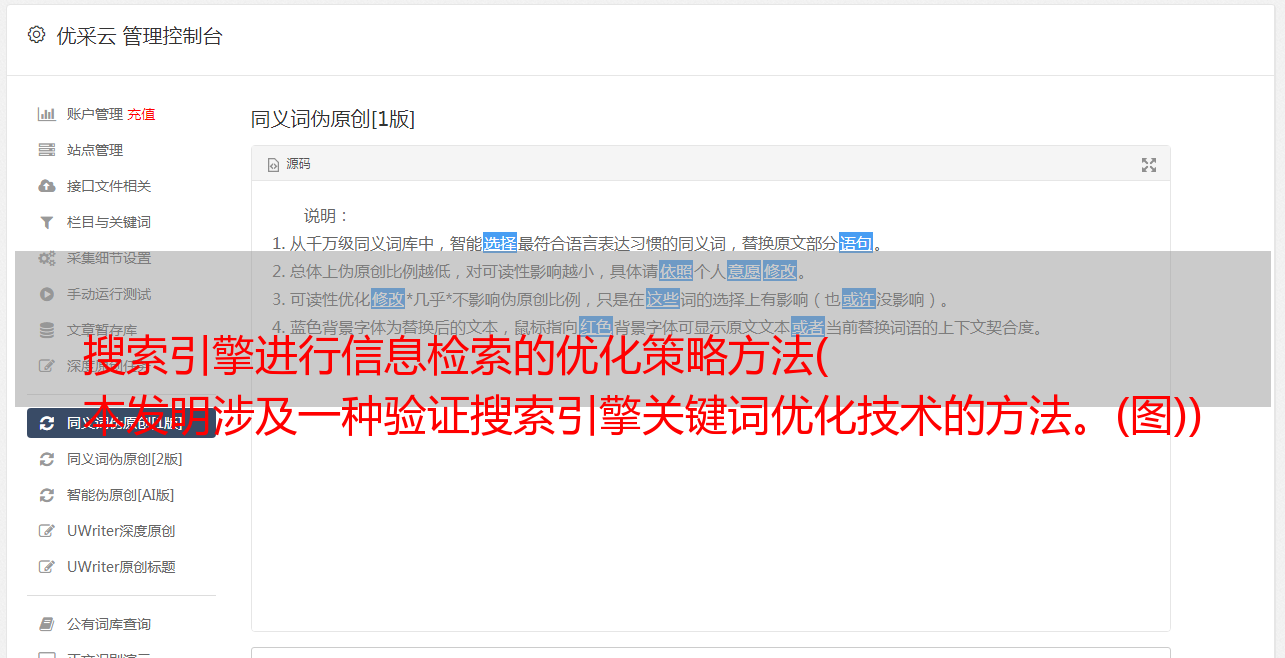This screenshot has height=658, width=1285.
Task: Click the 接口文件相关 cloud upload icon
Action: point(46,186)
